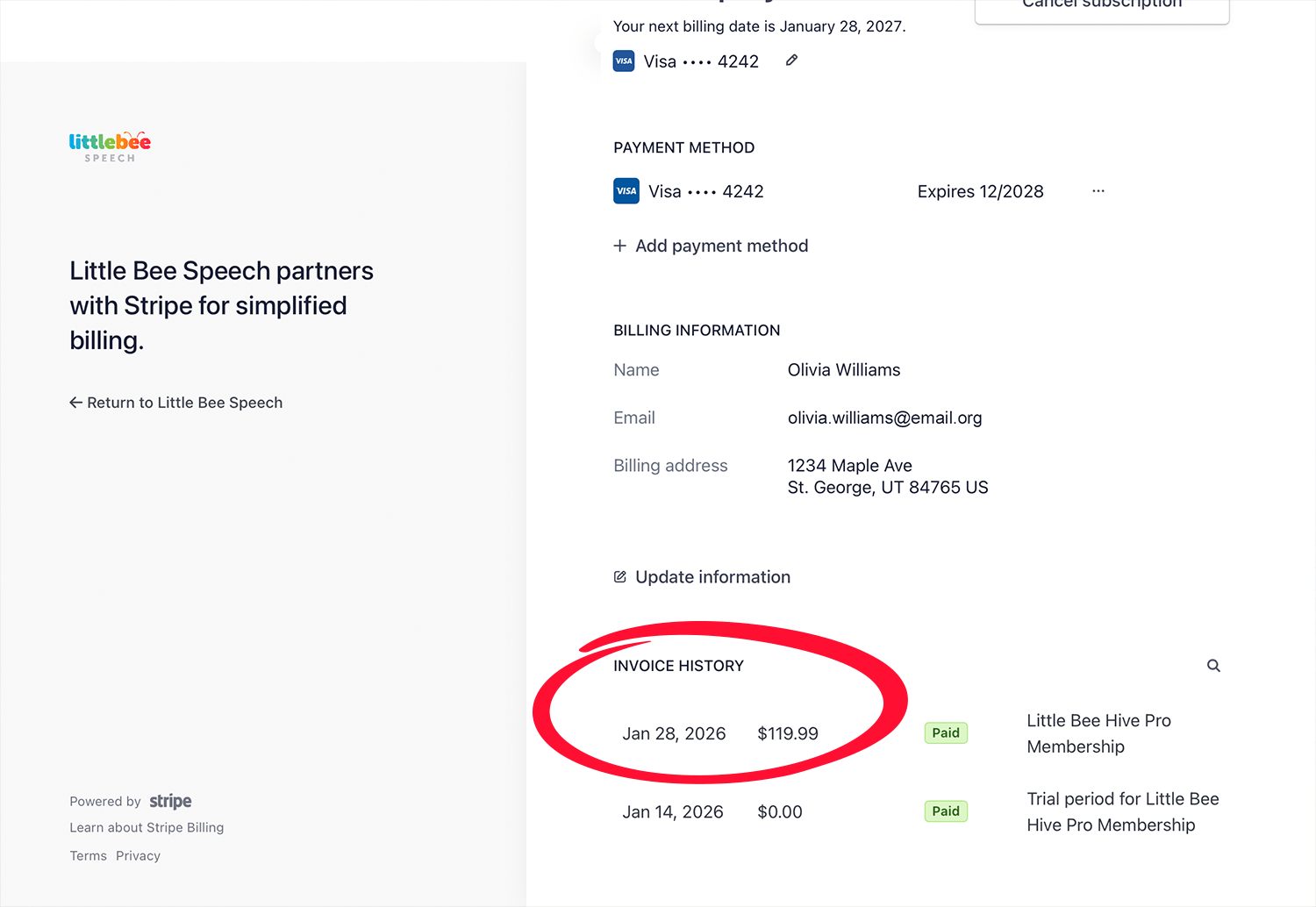This screenshot has height=907, width=1316.
Task: Click the Powered by text
Action: tap(105, 802)
